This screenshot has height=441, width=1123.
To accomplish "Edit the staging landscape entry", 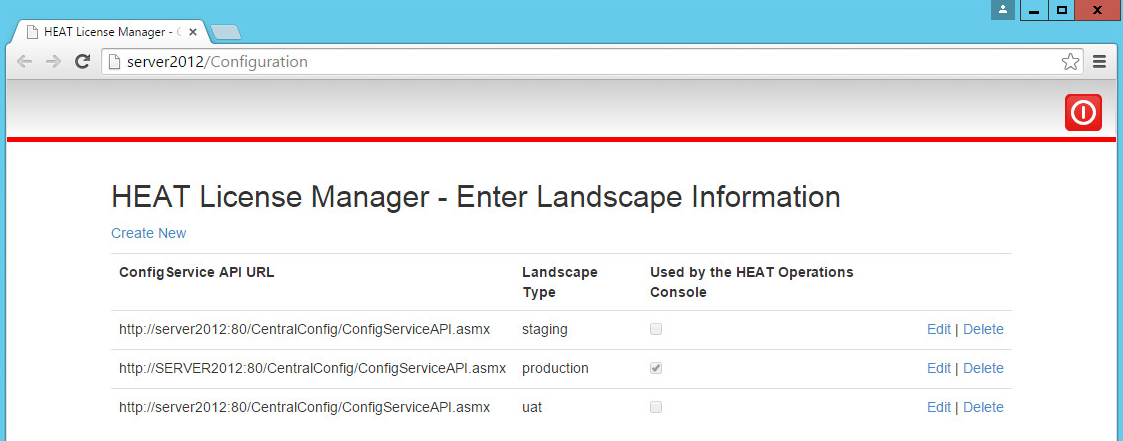I will click(938, 329).
